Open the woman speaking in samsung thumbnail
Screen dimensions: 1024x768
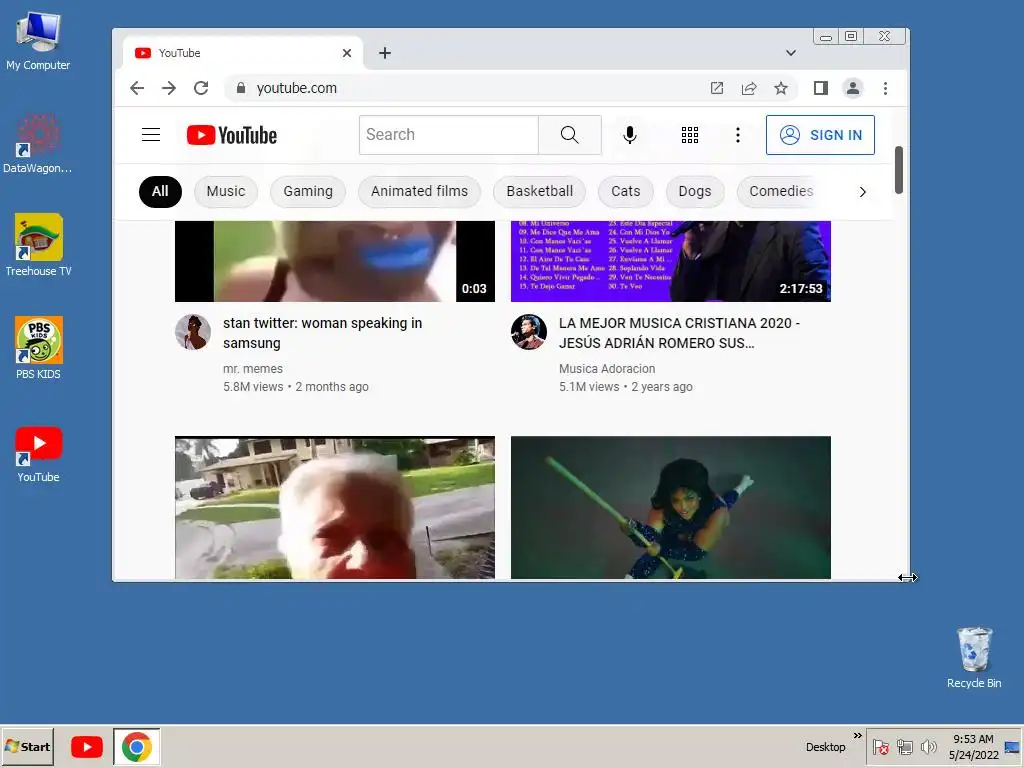tap(335, 261)
